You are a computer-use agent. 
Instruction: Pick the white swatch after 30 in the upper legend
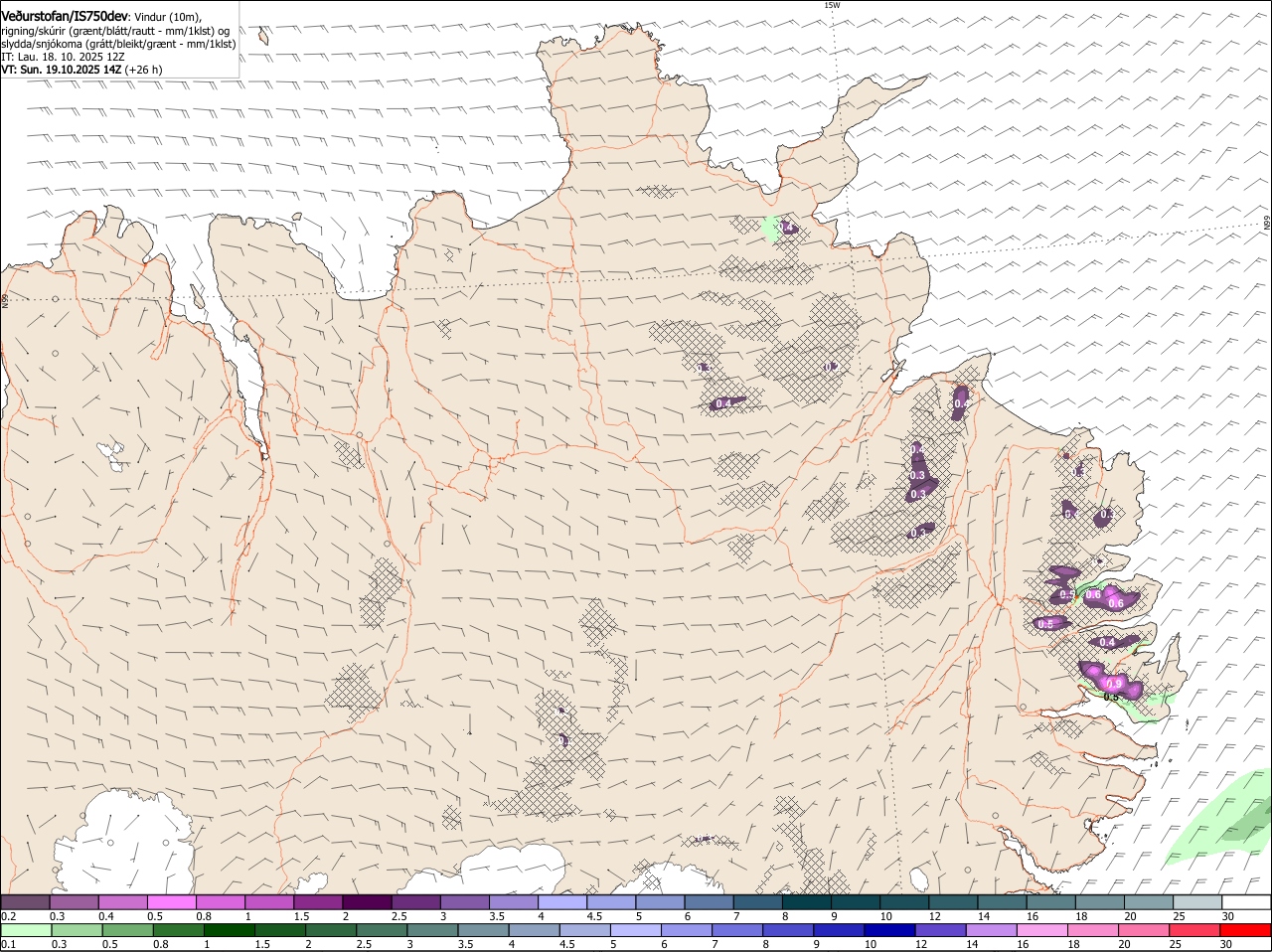tap(1247, 901)
